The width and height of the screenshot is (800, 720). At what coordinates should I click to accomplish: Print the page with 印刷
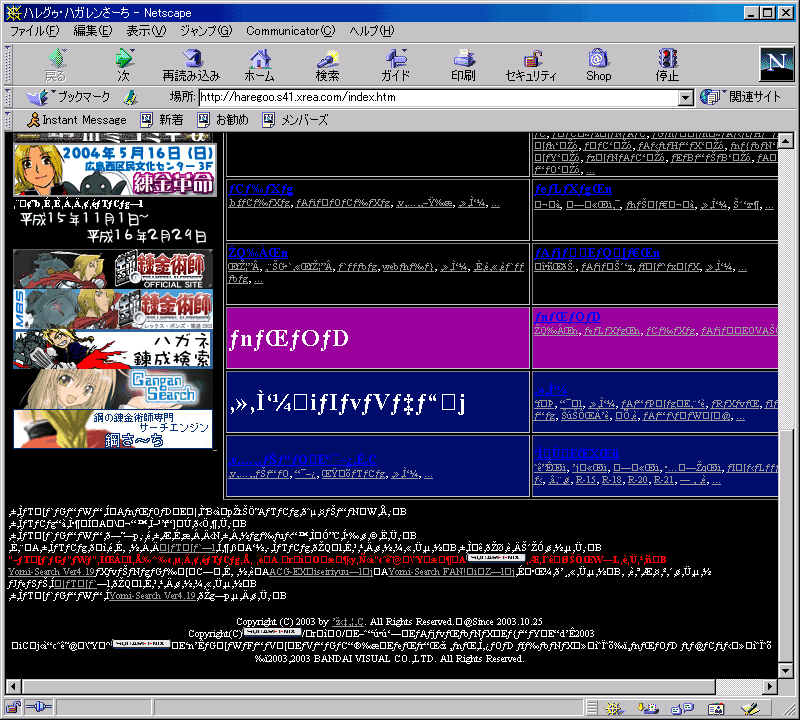click(463, 65)
